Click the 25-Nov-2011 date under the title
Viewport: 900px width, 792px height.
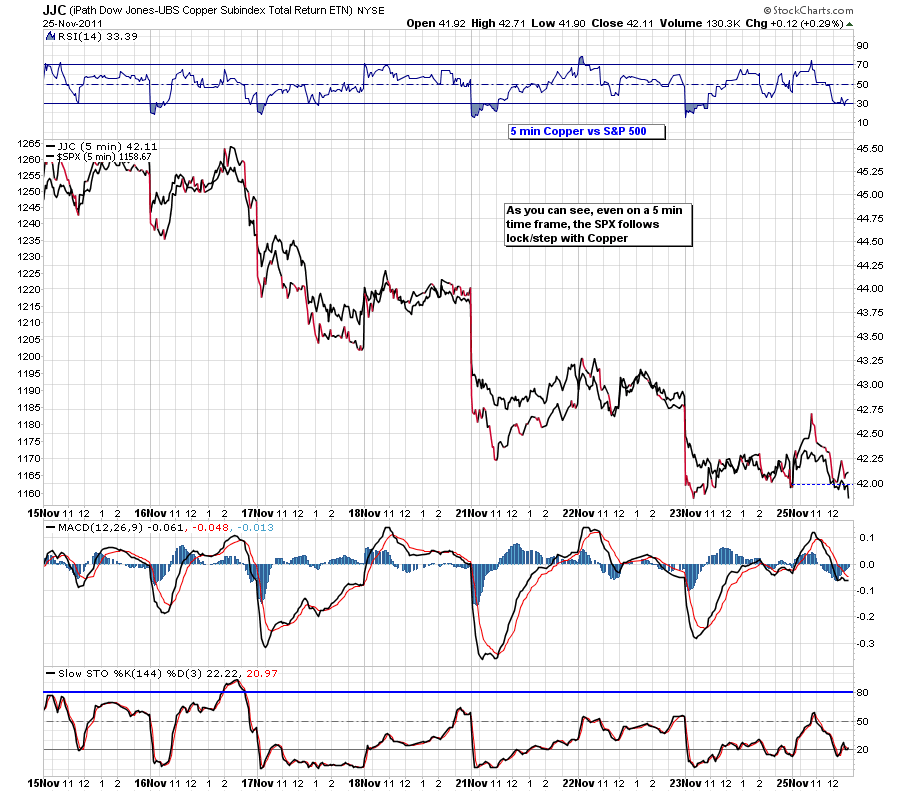click(72, 24)
